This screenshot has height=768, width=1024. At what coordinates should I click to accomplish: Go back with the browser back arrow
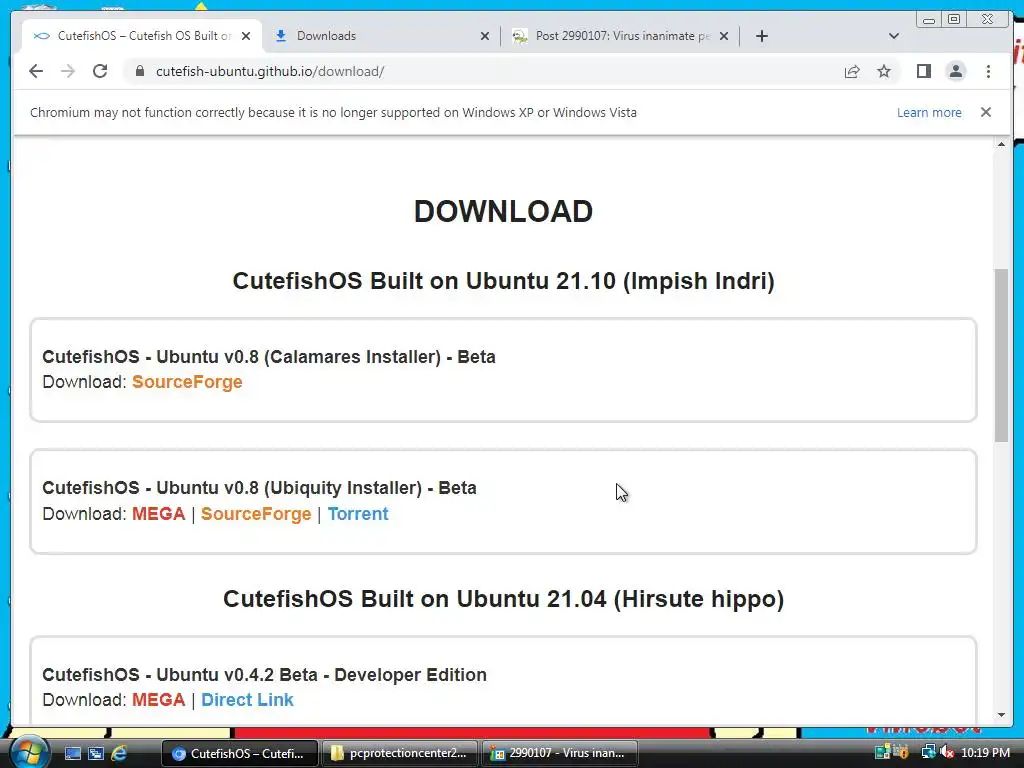tap(36, 71)
